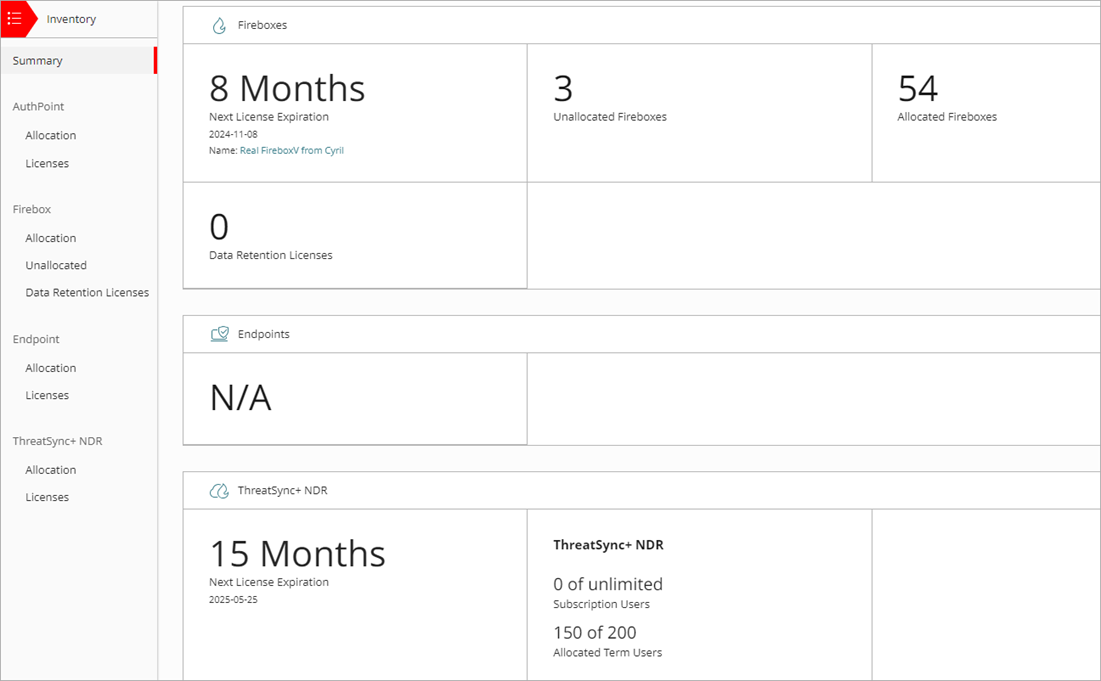This screenshot has width=1101, height=681.
Task: Open ThreatSync+ NDR Licenses page
Action: [46, 496]
